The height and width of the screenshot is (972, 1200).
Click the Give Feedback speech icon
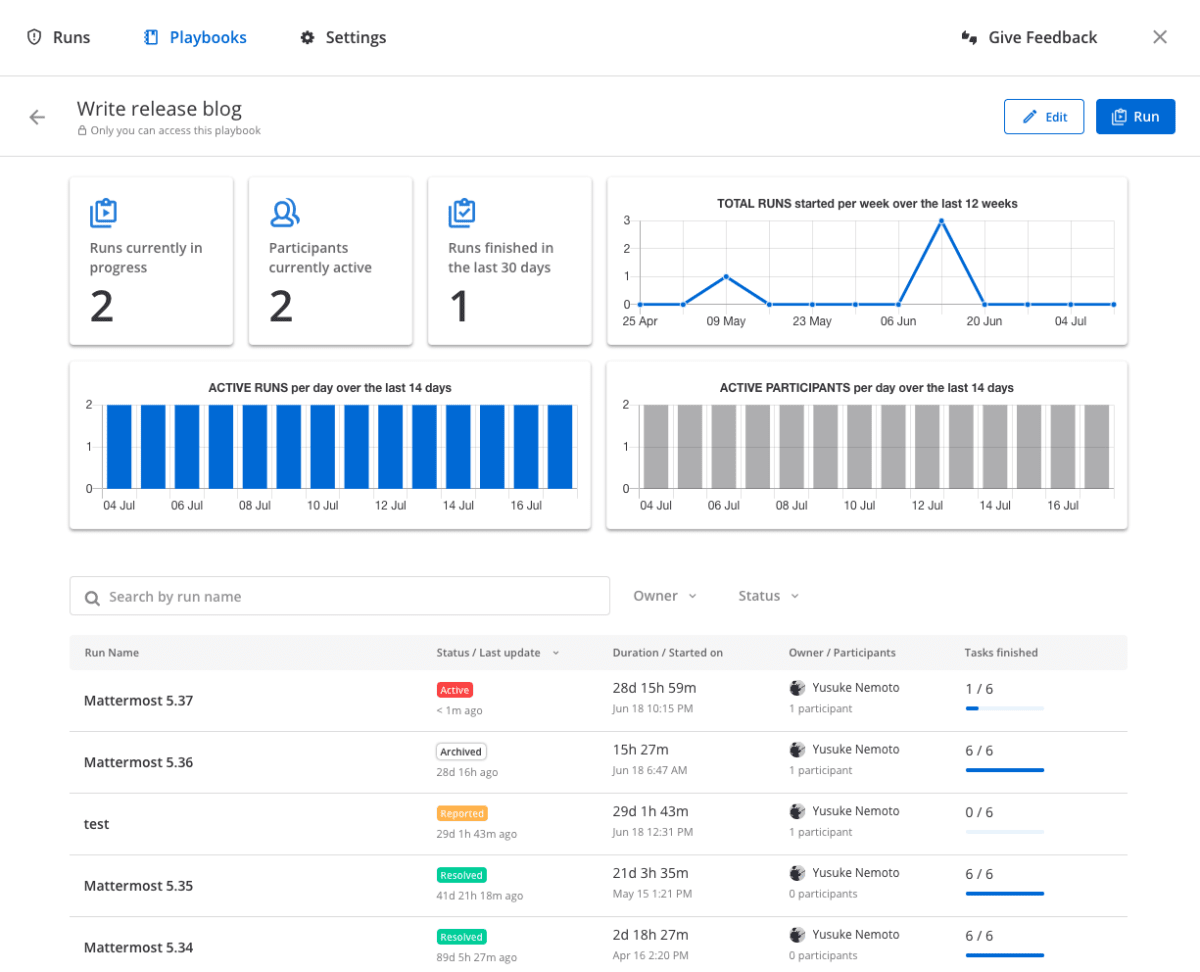pyautogui.click(x=968, y=37)
